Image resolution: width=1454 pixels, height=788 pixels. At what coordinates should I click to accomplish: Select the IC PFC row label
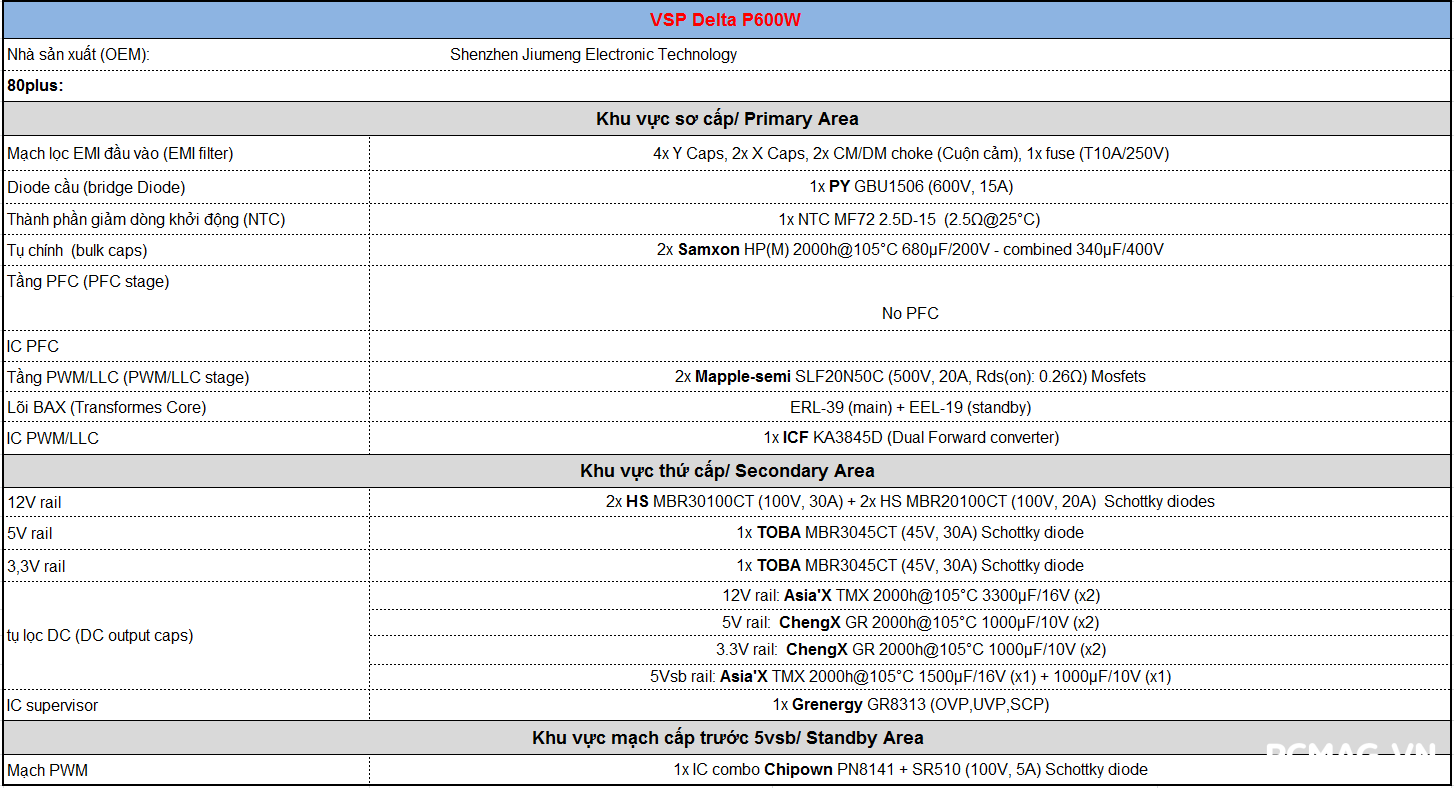coord(33,346)
